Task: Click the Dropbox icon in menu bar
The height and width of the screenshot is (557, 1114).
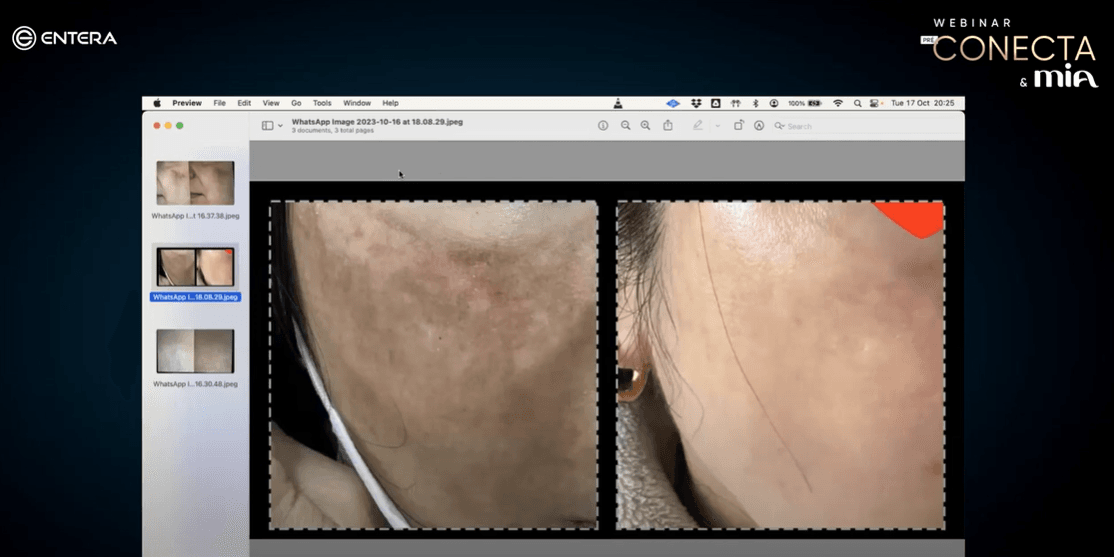Action: [x=696, y=103]
